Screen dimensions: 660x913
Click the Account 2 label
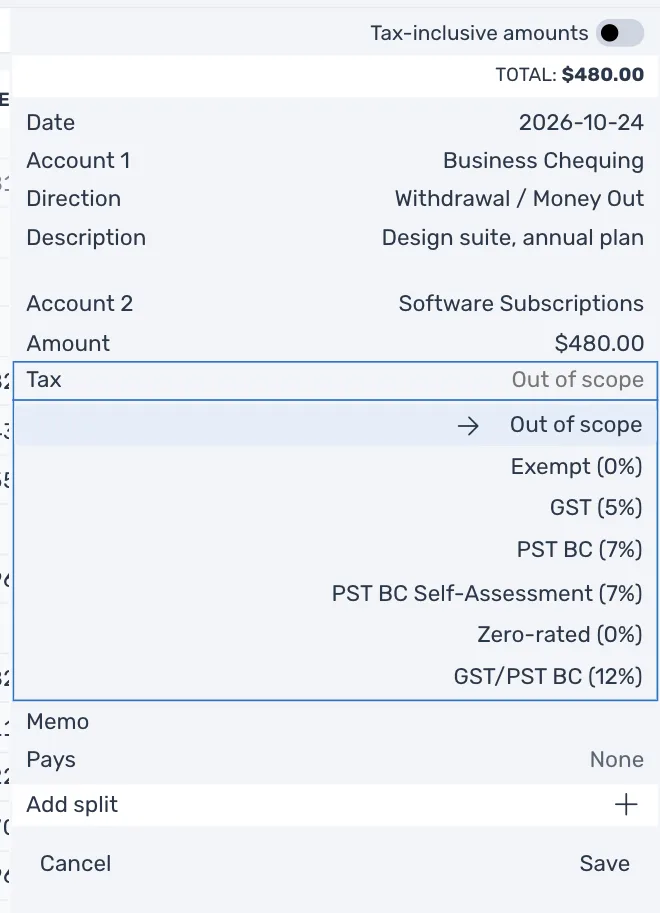click(79, 304)
